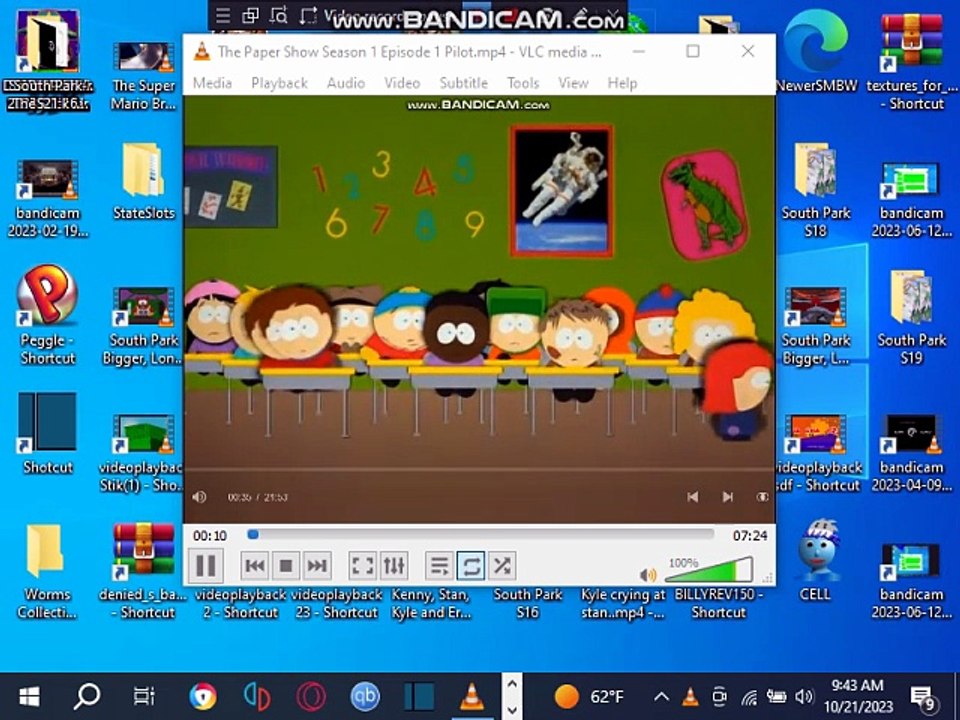Select Kyle crying at stan.mp4 label

pyautogui.click(x=623, y=602)
